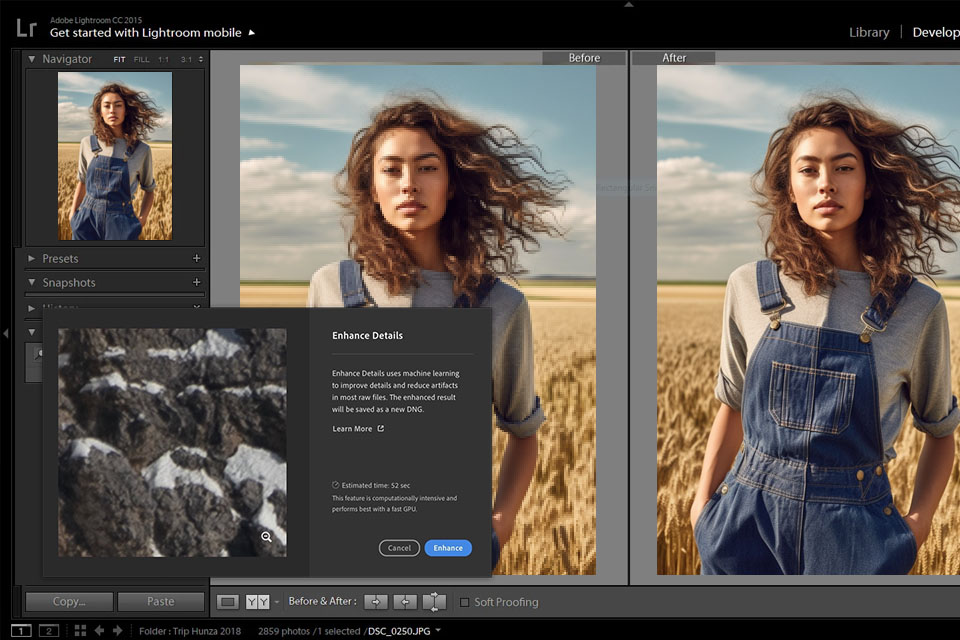Open the Learn More link
960x640 pixels.
[x=352, y=429]
